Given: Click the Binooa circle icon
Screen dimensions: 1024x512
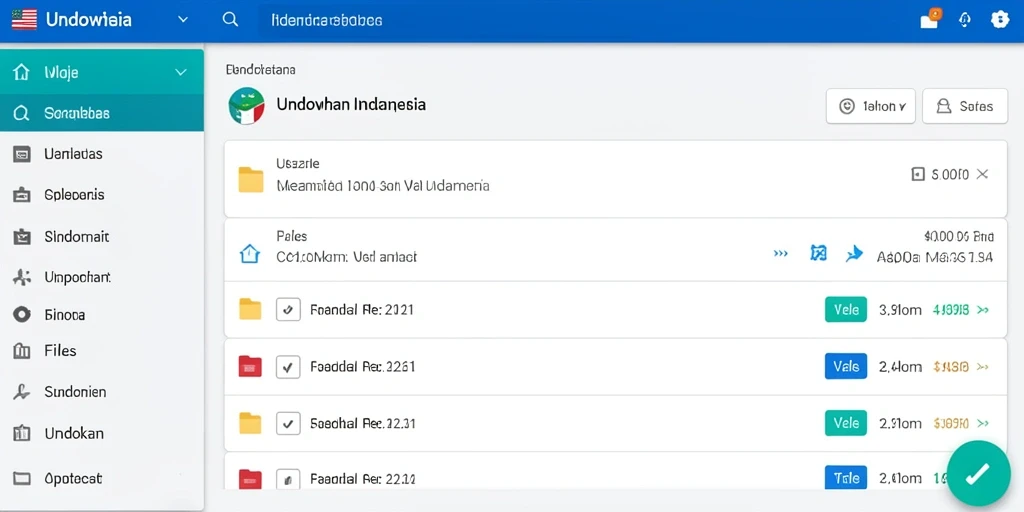Looking at the screenshot, I should pos(22,315).
